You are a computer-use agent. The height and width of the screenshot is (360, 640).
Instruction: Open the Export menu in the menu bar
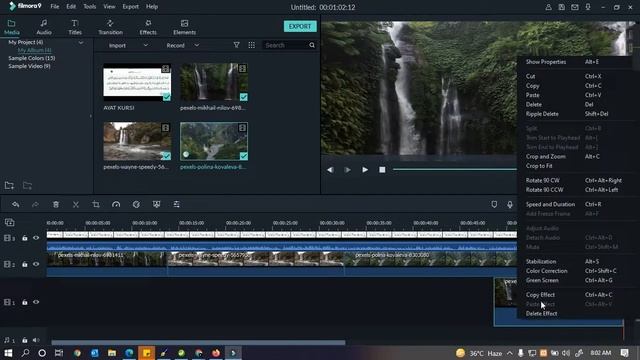131,7
